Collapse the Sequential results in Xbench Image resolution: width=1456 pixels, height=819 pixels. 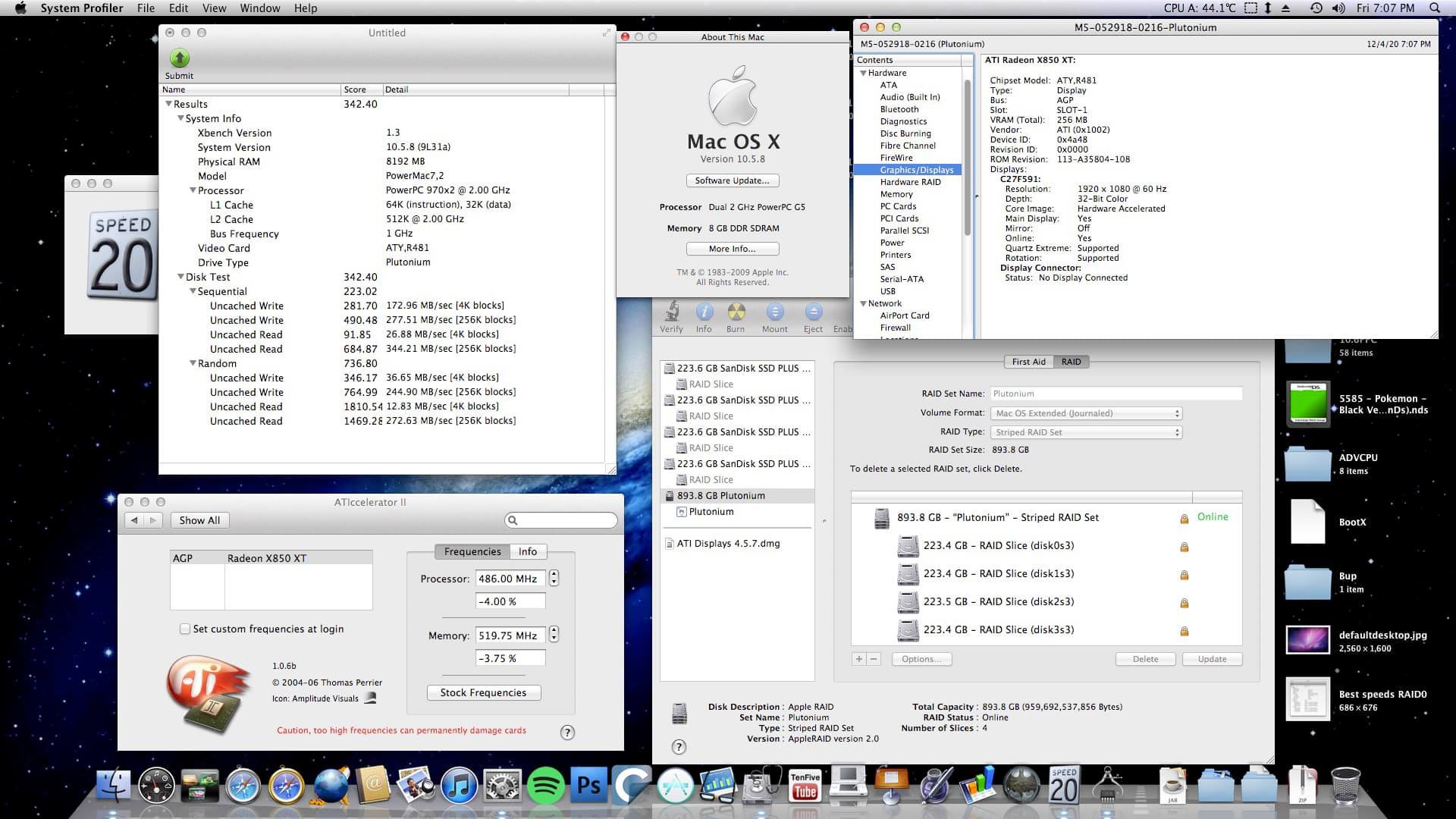click(193, 291)
